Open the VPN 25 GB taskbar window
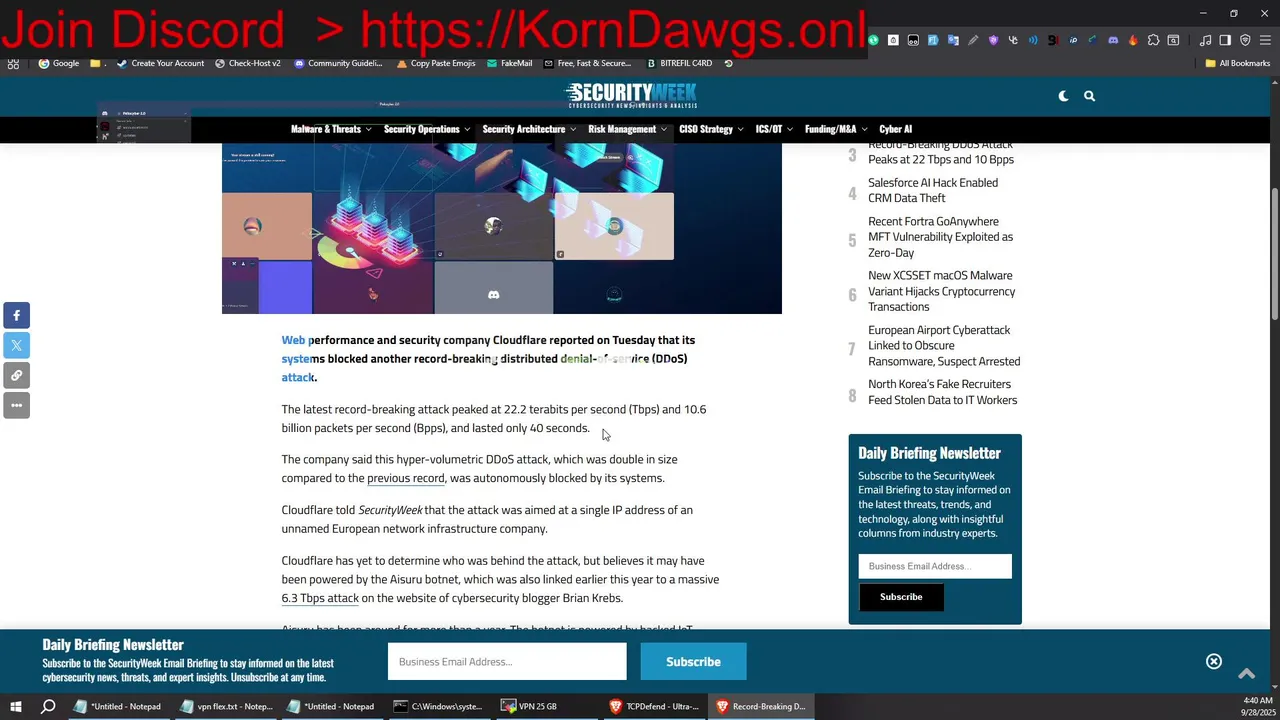 pos(546,706)
